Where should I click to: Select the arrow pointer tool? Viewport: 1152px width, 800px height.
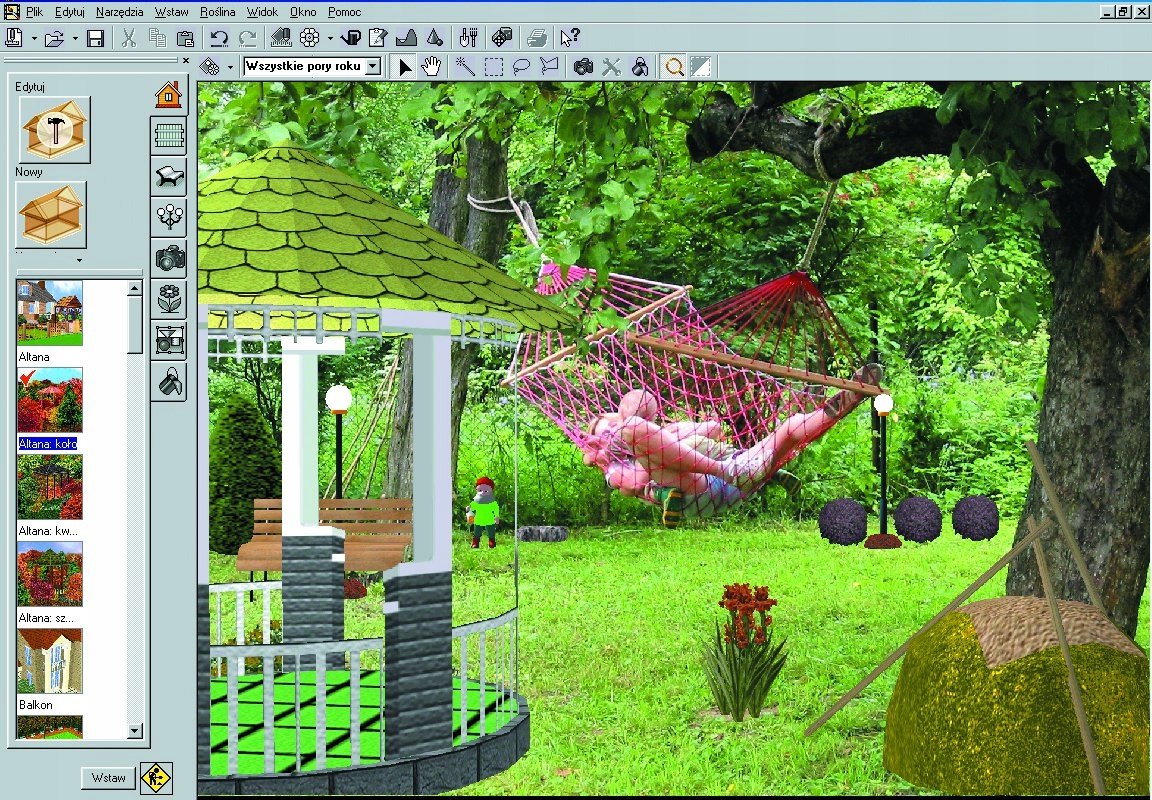tap(404, 67)
